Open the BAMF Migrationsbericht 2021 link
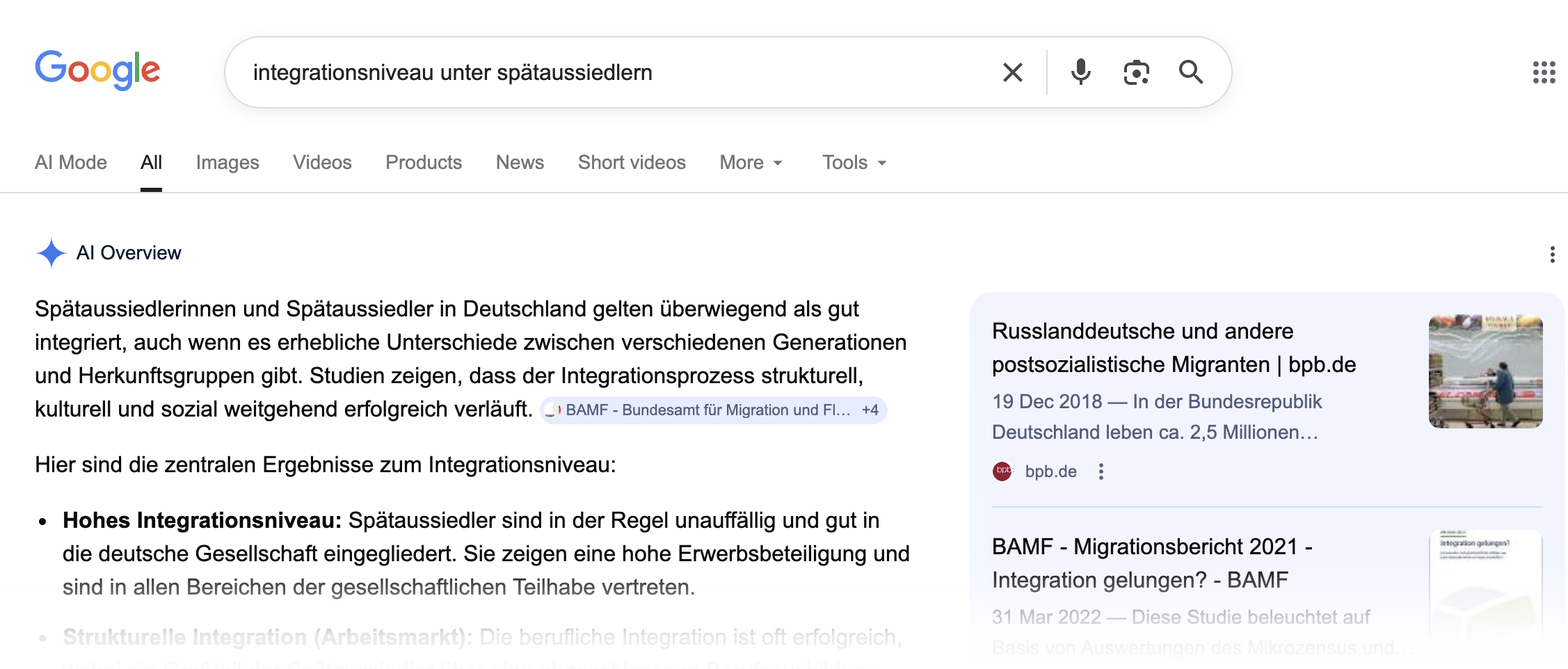 [1152, 563]
